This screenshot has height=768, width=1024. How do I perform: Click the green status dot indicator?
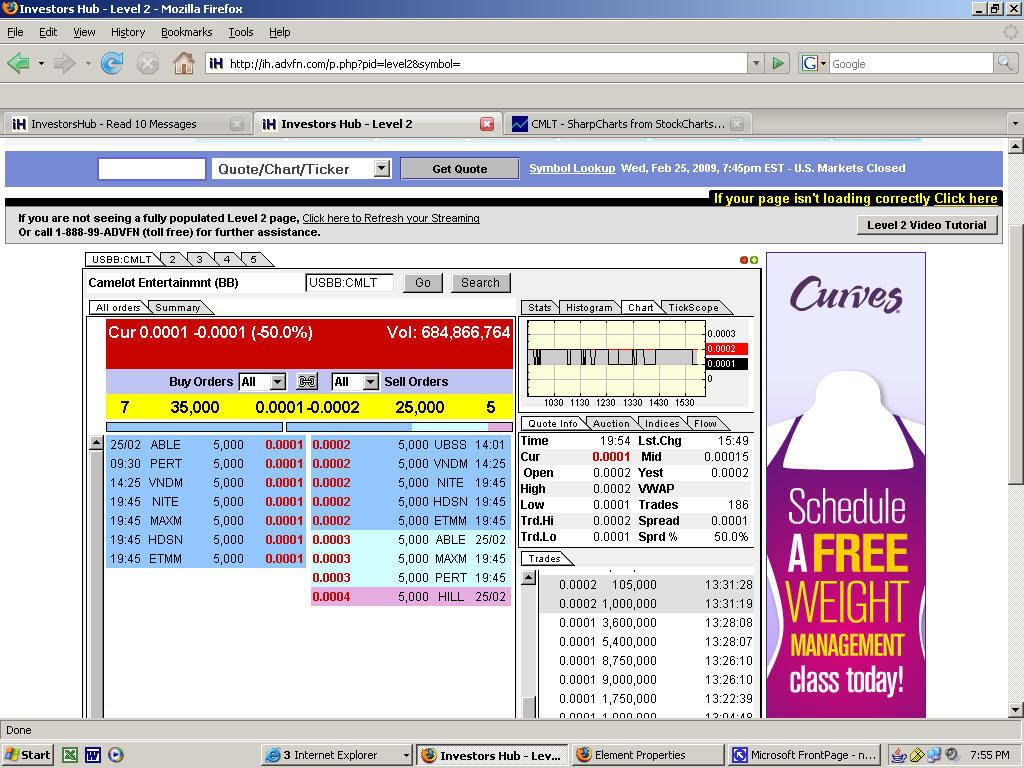(754, 260)
